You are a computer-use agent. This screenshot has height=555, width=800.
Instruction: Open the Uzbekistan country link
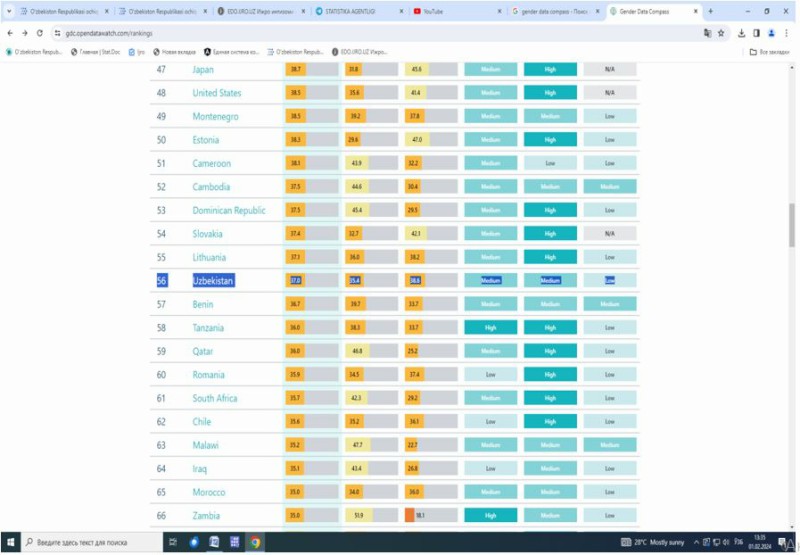pos(213,281)
